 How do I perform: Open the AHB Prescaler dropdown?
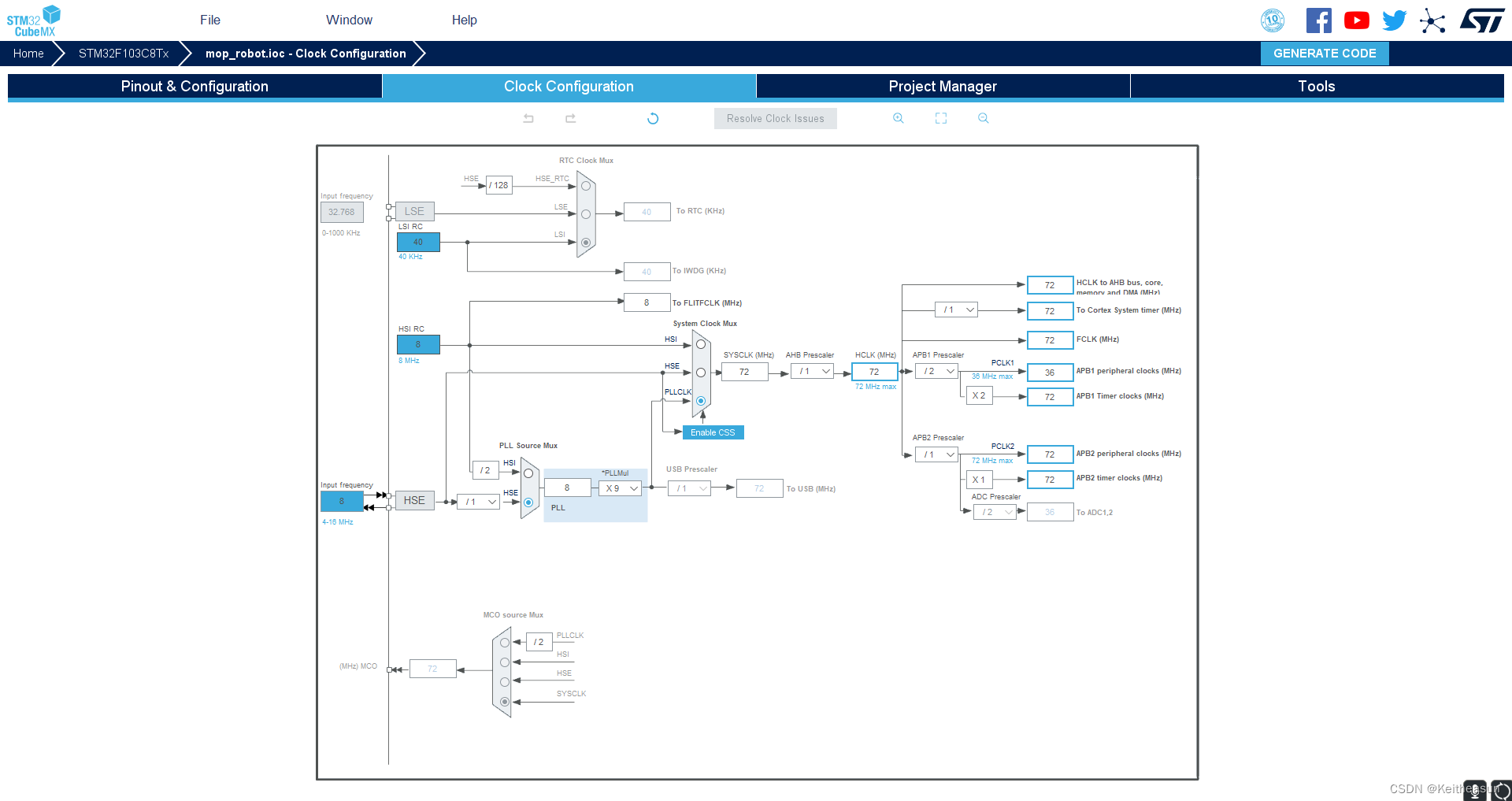pyautogui.click(x=813, y=372)
